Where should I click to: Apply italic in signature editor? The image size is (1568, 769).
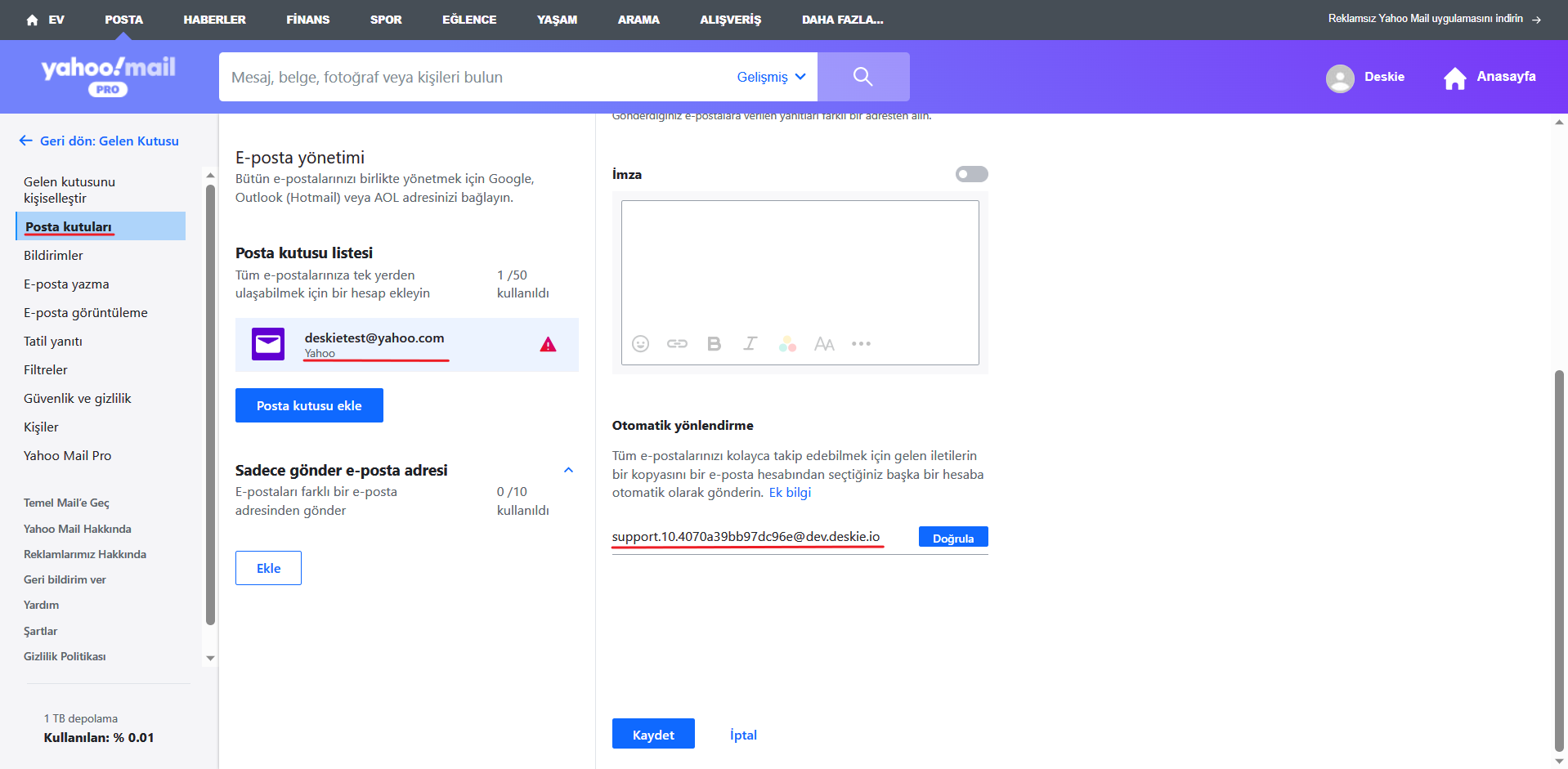coord(750,344)
